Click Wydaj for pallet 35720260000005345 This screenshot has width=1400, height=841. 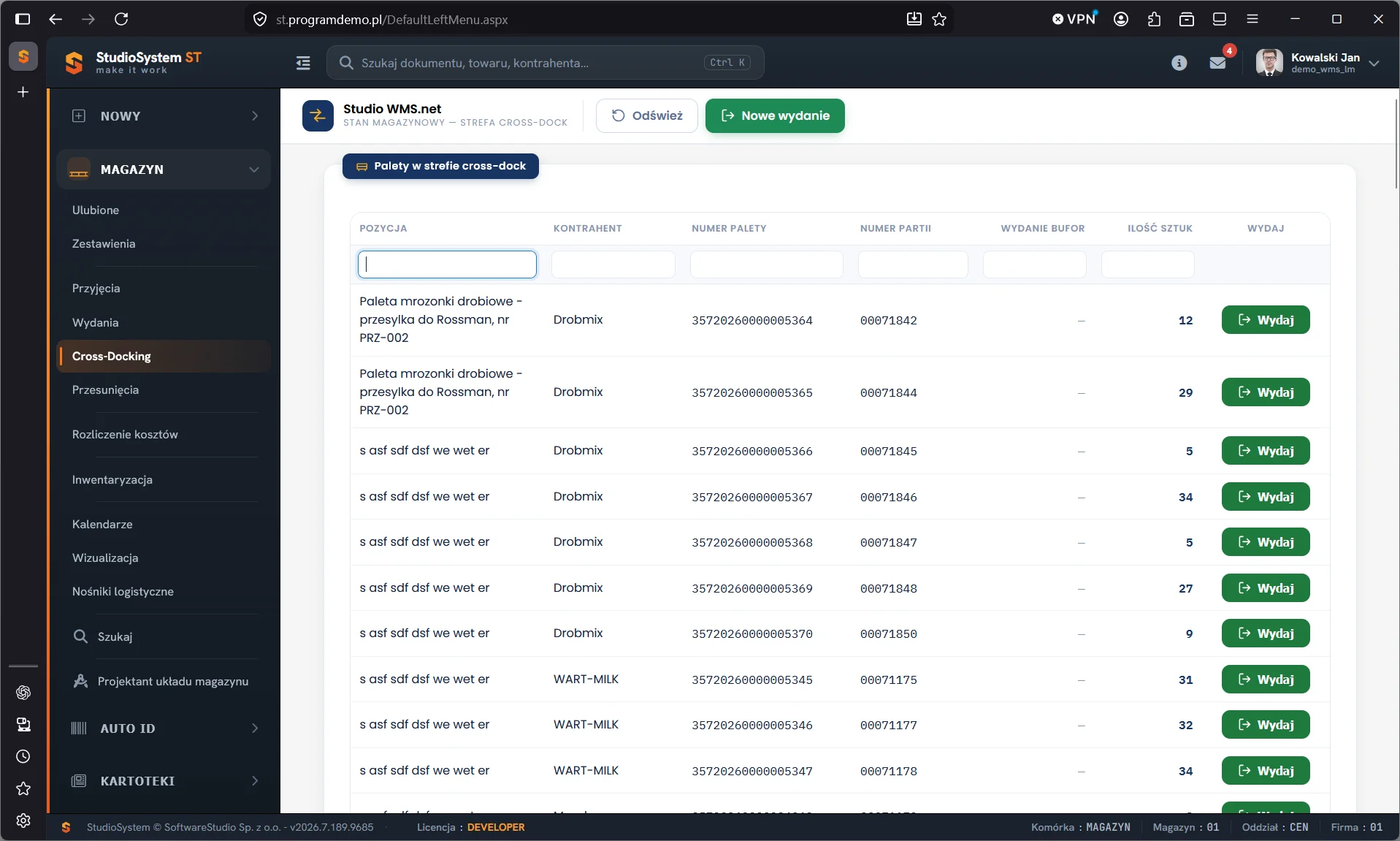[1266, 680]
